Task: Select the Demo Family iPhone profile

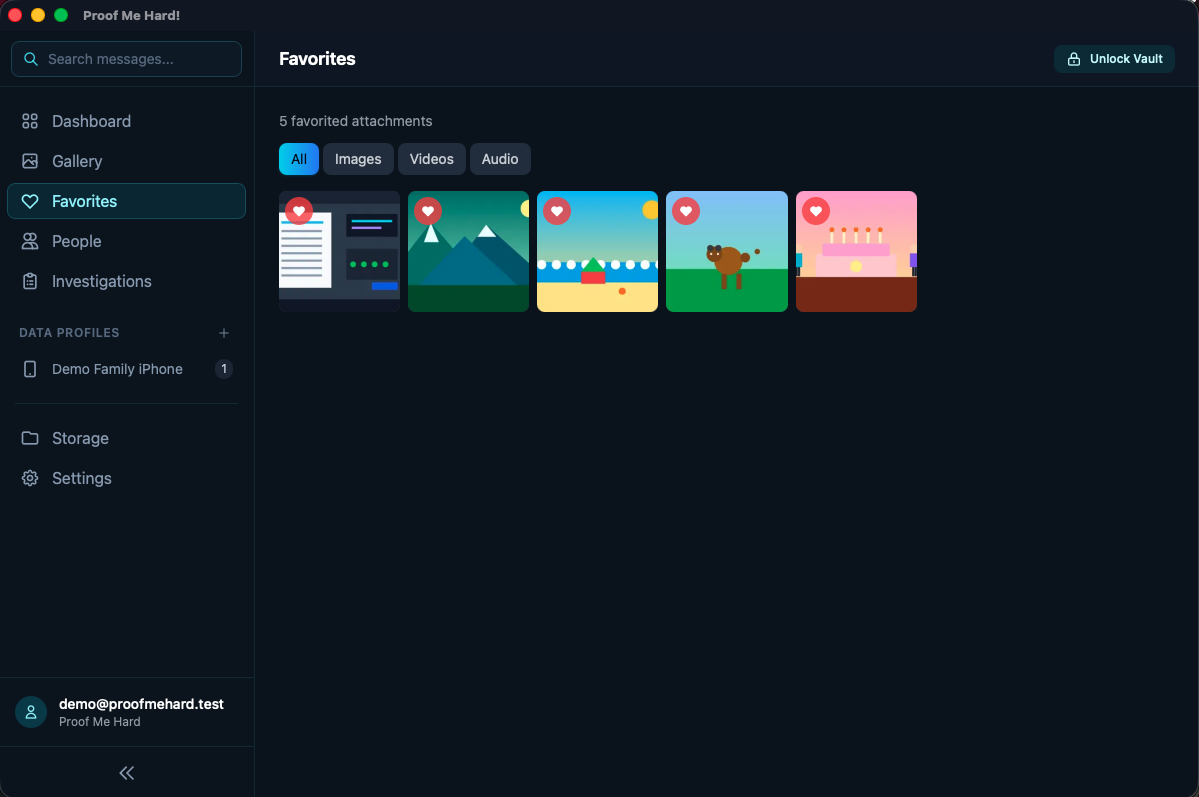Action: tap(126, 369)
